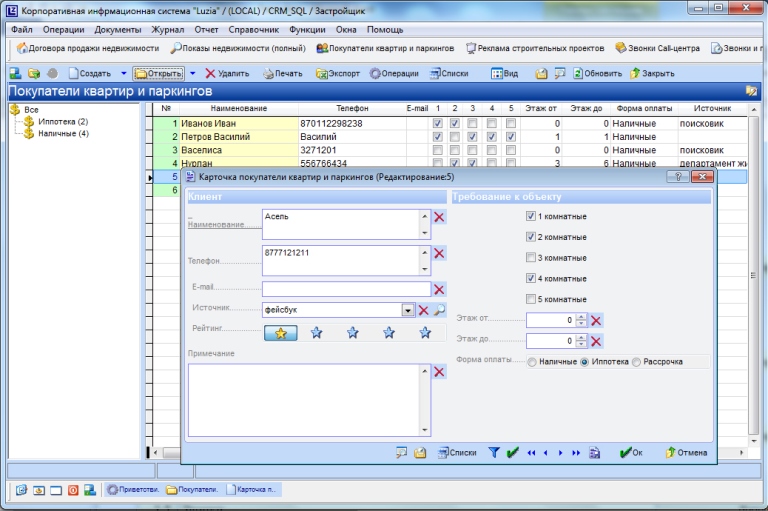Clear the Примечание field with red X
This screenshot has height=511, width=768.
point(439,372)
